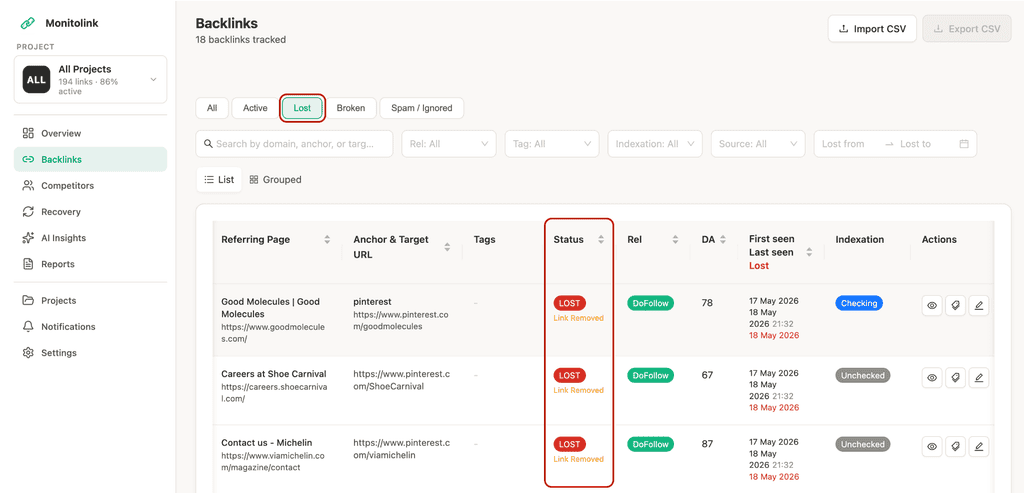
Task: Open the Indexation: All dropdown
Action: (x=655, y=144)
